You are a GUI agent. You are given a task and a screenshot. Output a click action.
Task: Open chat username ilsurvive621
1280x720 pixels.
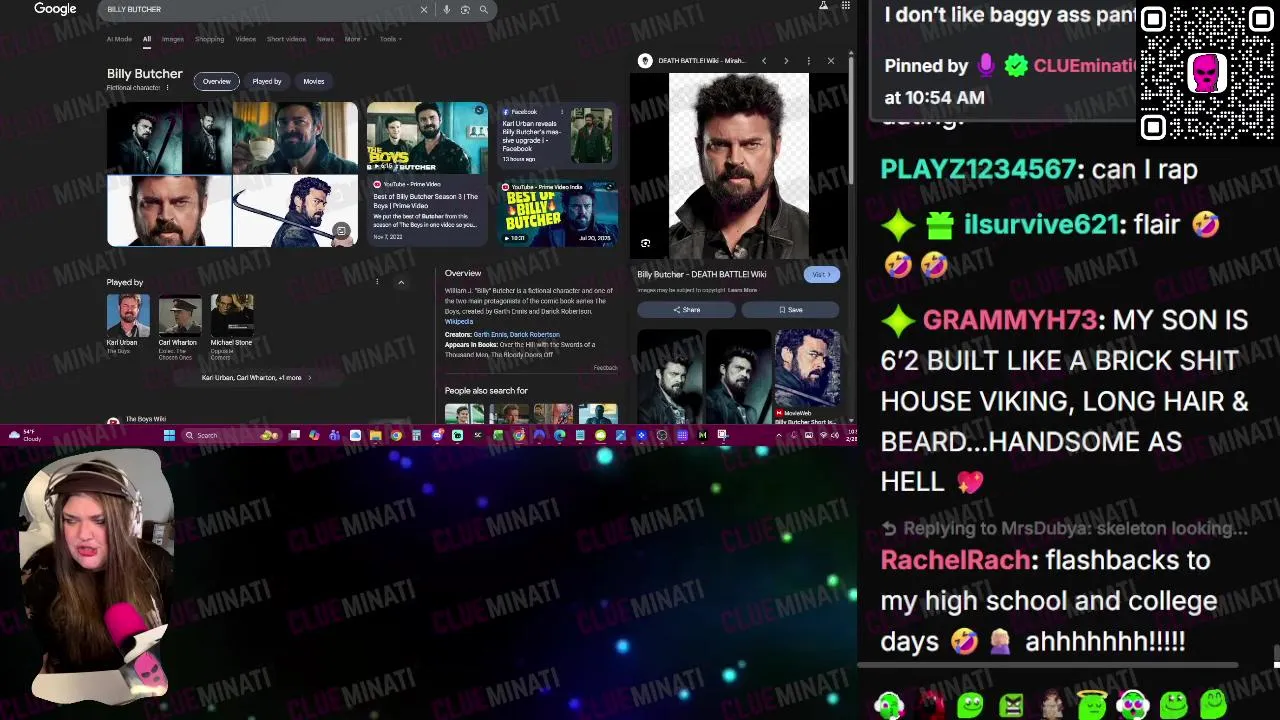(x=1040, y=225)
